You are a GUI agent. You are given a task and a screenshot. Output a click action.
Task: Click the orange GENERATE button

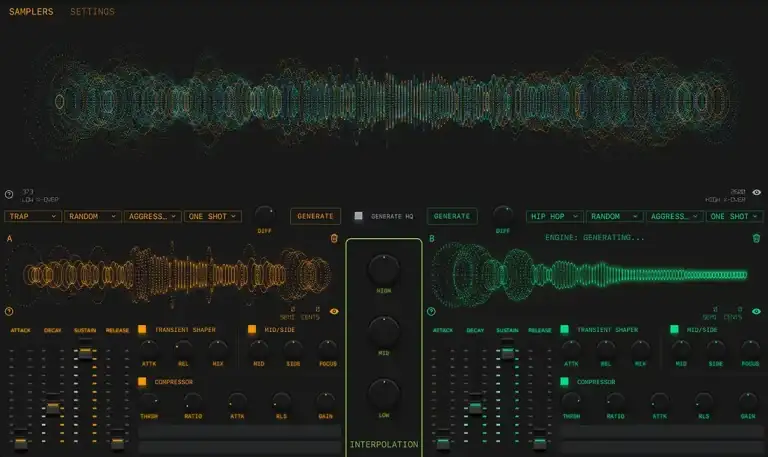tap(315, 216)
